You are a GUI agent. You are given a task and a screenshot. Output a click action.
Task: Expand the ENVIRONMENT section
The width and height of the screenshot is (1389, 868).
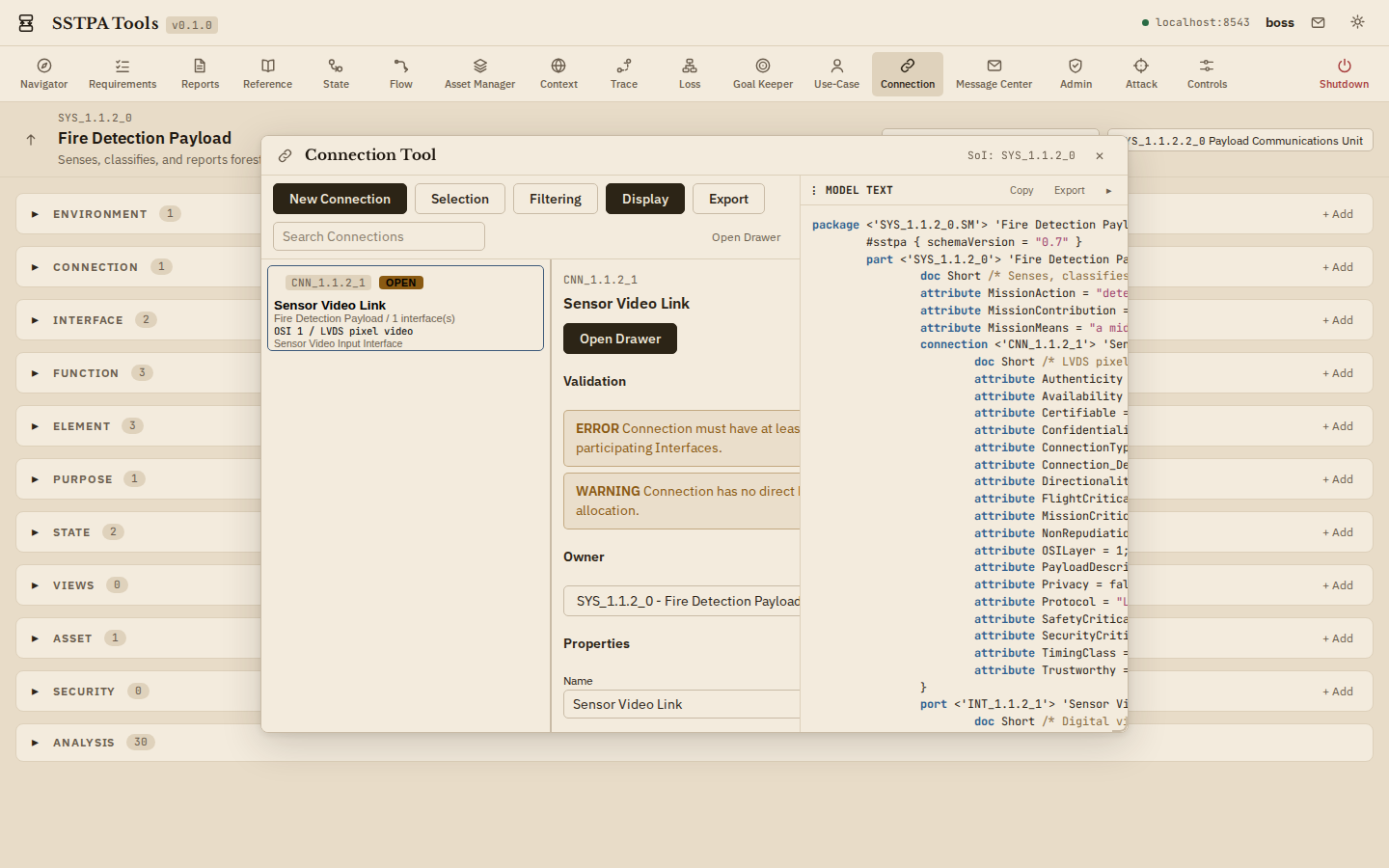point(35,214)
